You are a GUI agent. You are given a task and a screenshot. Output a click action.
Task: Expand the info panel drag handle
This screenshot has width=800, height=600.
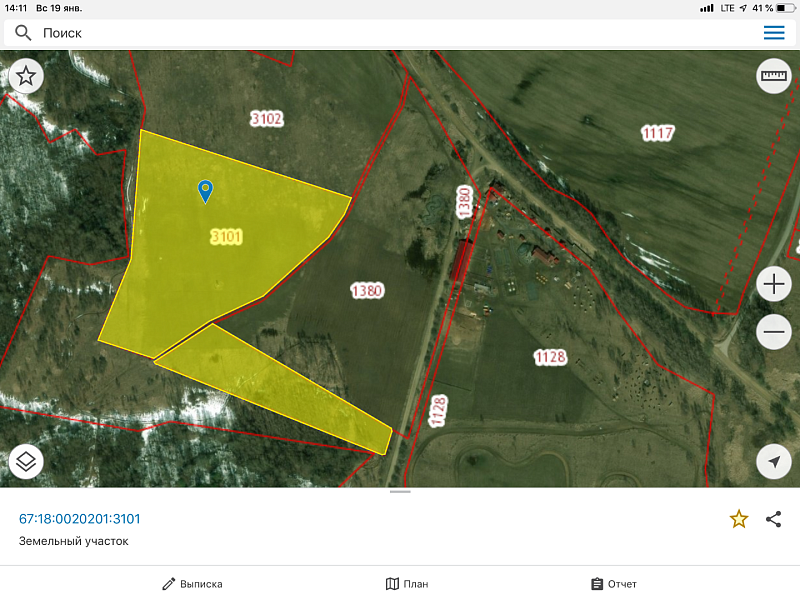pyautogui.click(x=400, y=492)
